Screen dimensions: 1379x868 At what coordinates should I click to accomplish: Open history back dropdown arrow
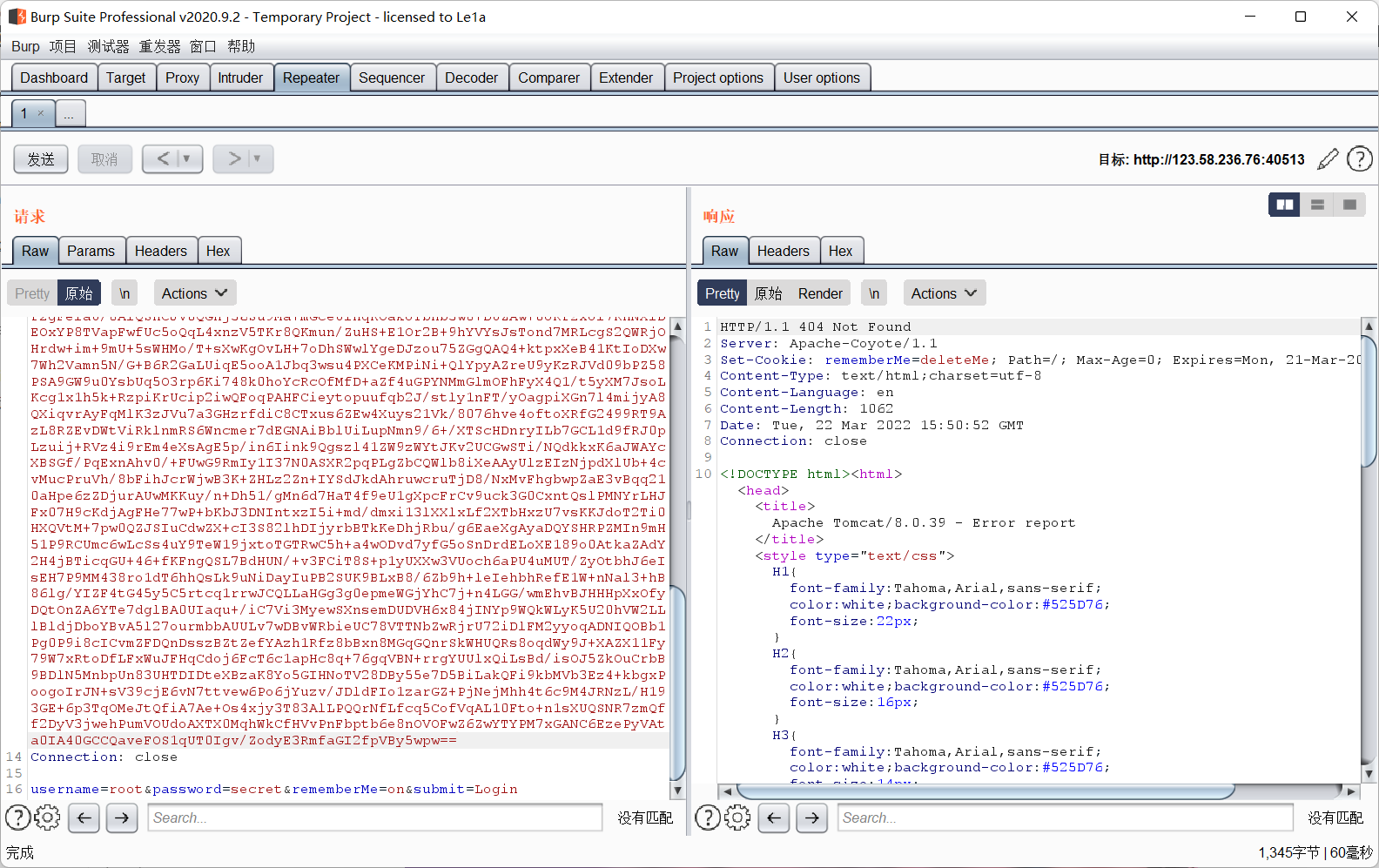pos(186,158)
